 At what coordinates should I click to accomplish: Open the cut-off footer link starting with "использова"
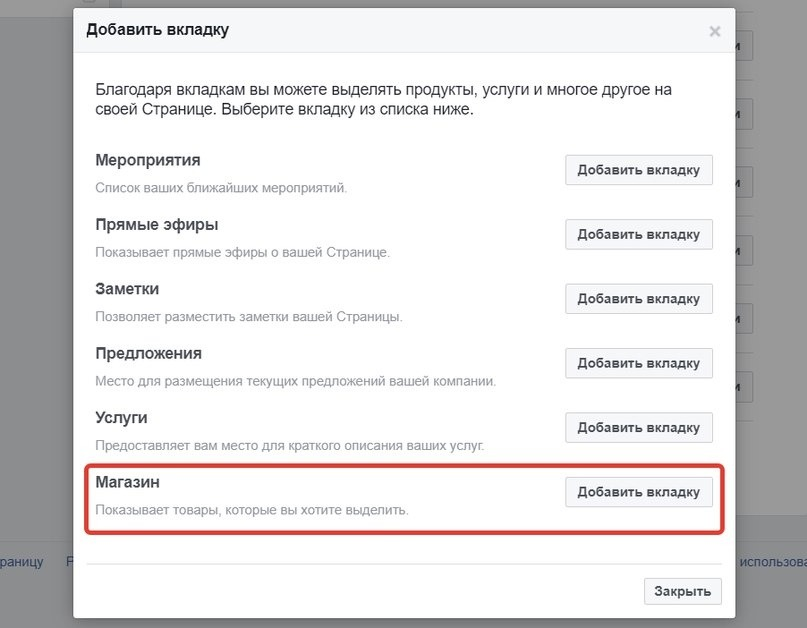pyautogui.click(x=772, y=562)
